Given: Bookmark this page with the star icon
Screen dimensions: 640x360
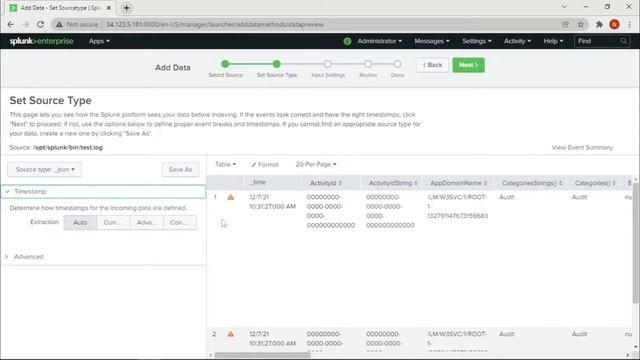Looking at the screenshot, I should 581,24.
